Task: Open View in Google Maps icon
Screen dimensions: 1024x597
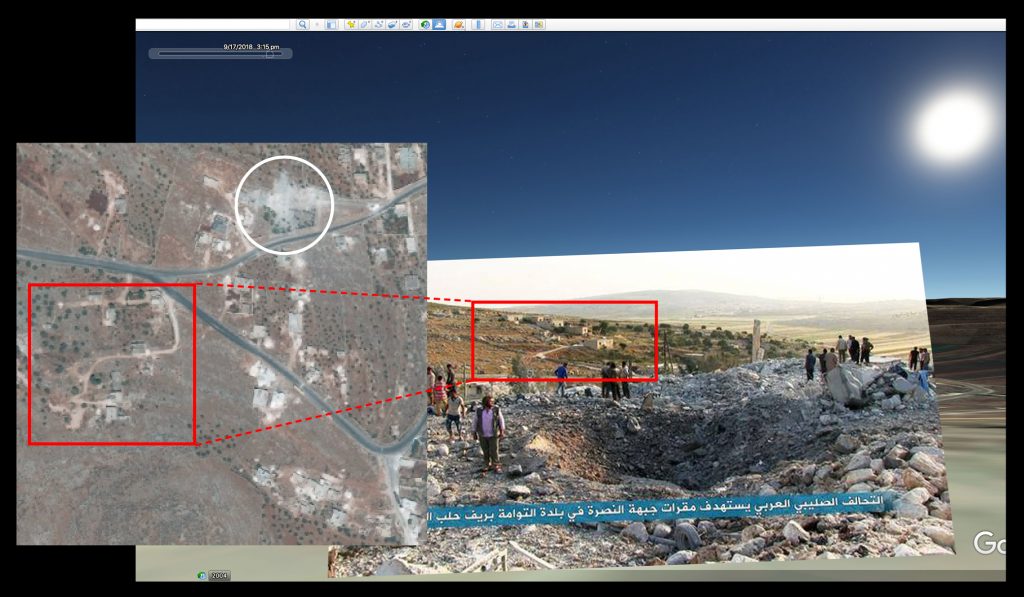Action: coord(539,24)
